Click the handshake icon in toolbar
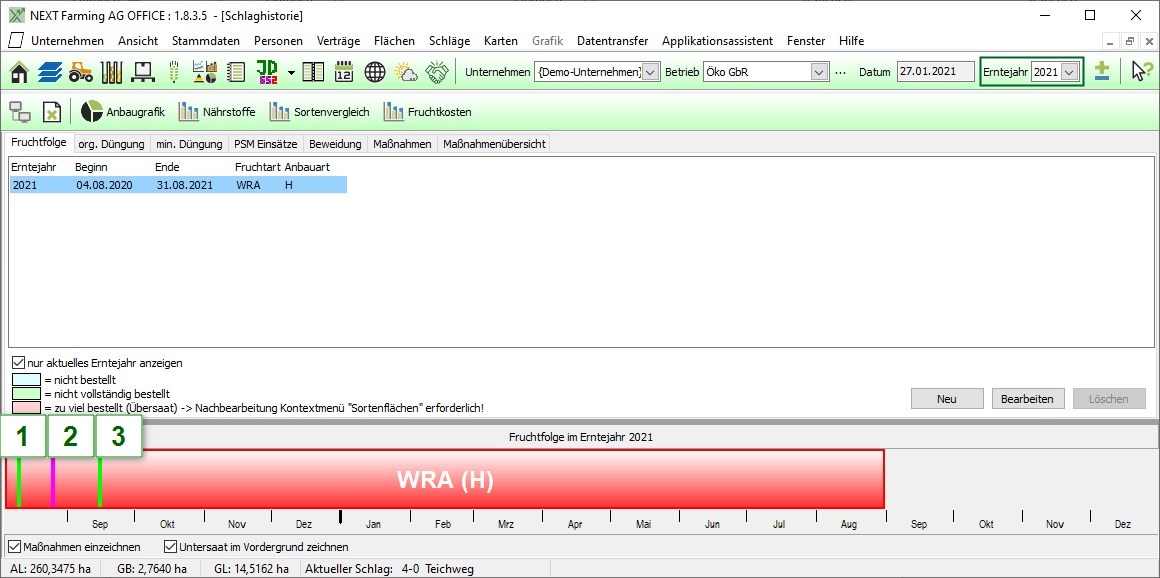 coord(437,72)
